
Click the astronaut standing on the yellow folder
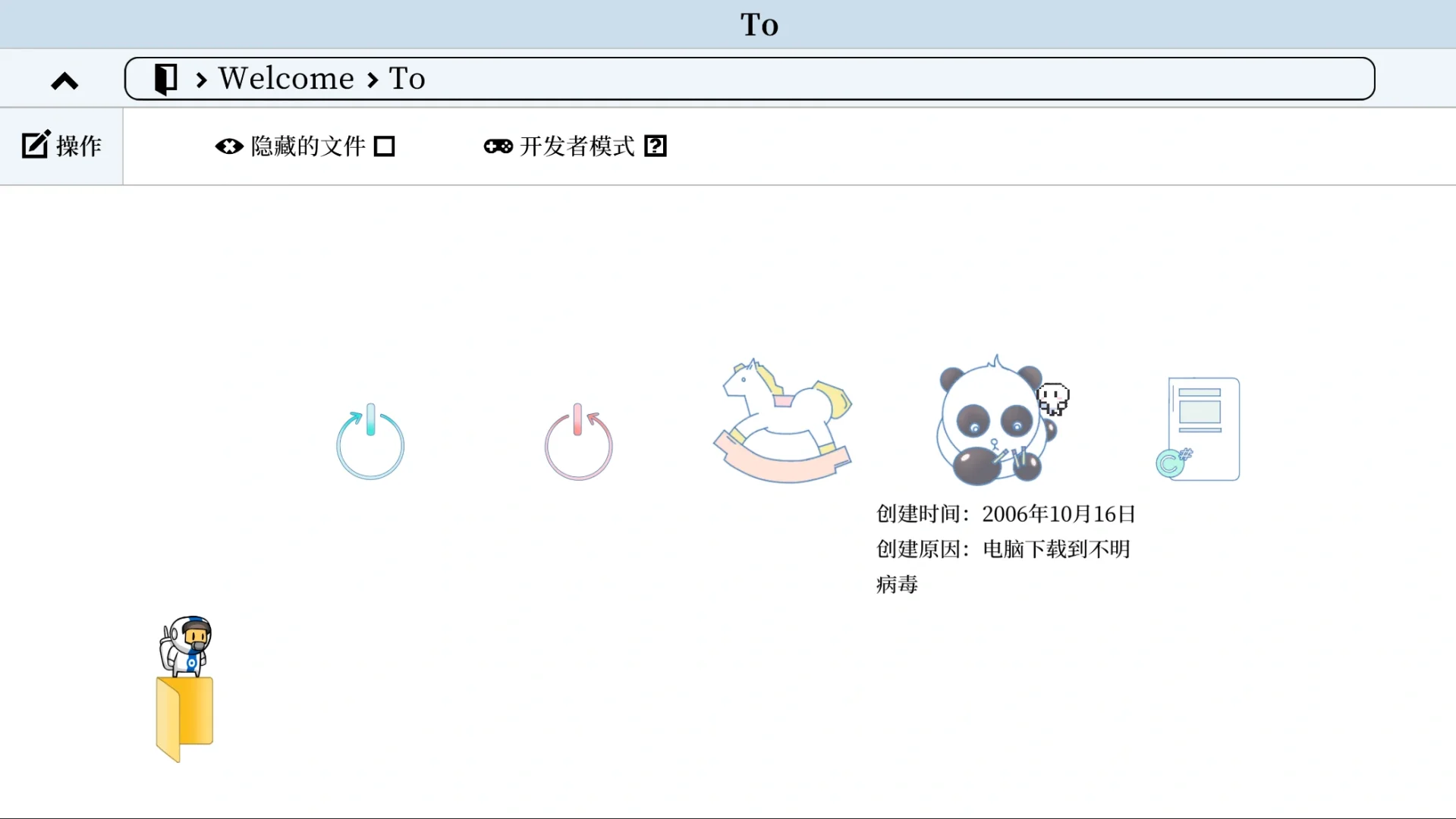[186, 648]
